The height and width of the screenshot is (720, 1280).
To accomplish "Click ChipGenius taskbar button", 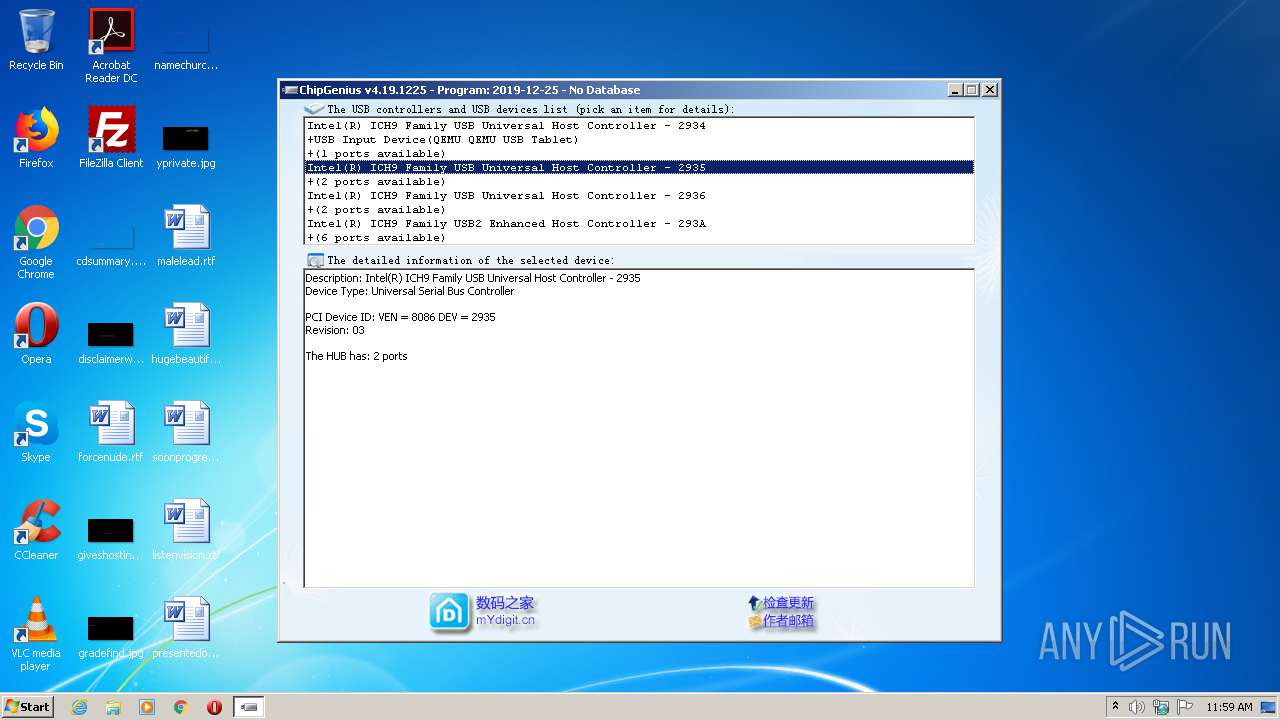I will click(x=249, y=707).
